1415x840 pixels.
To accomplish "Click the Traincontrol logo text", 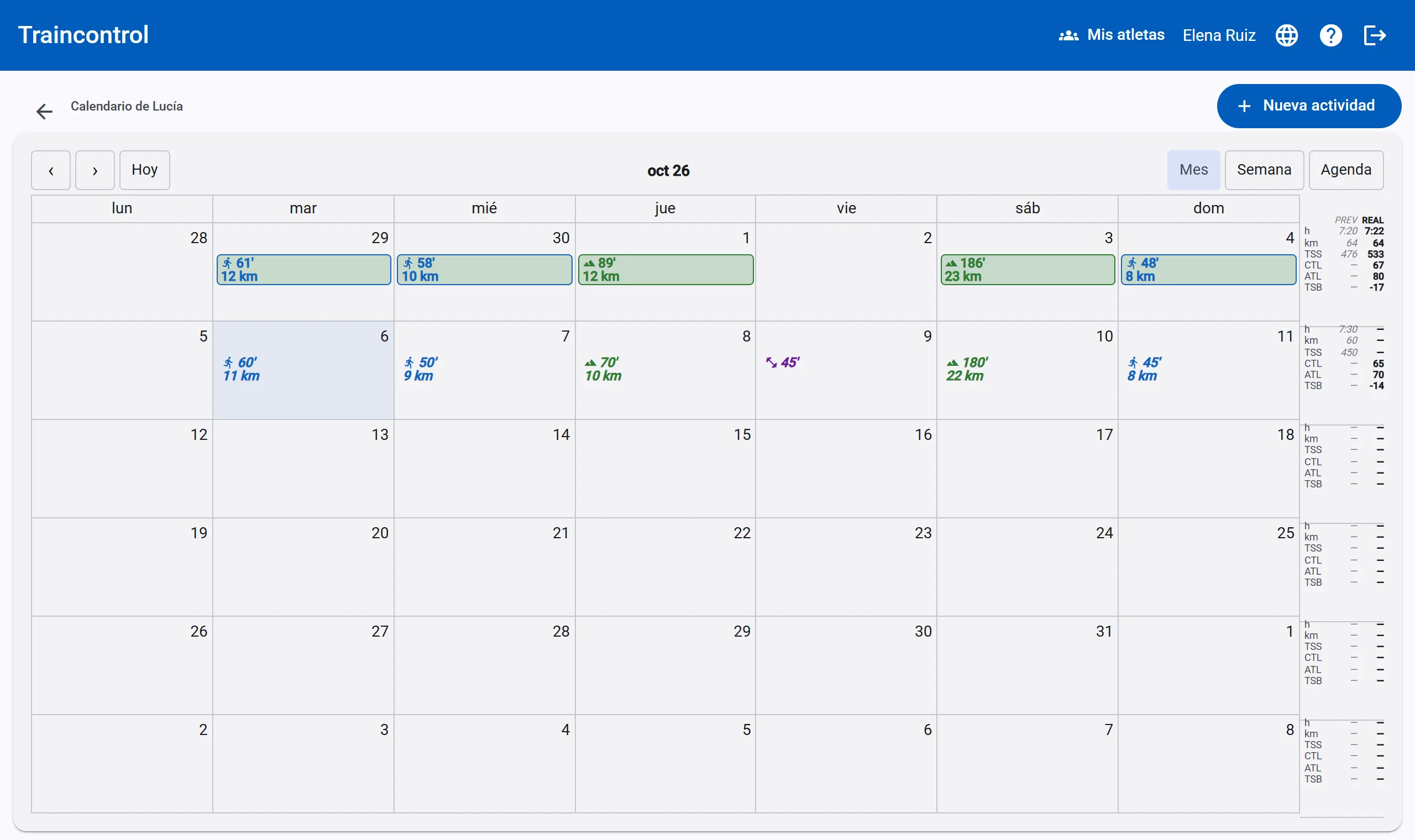I will click(x=83, y=35).
